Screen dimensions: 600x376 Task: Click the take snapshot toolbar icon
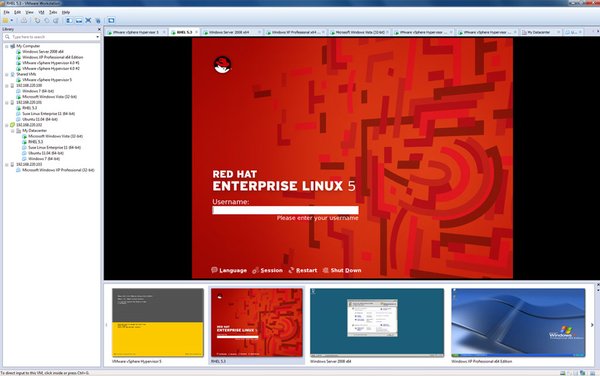(x=37, y=20)
